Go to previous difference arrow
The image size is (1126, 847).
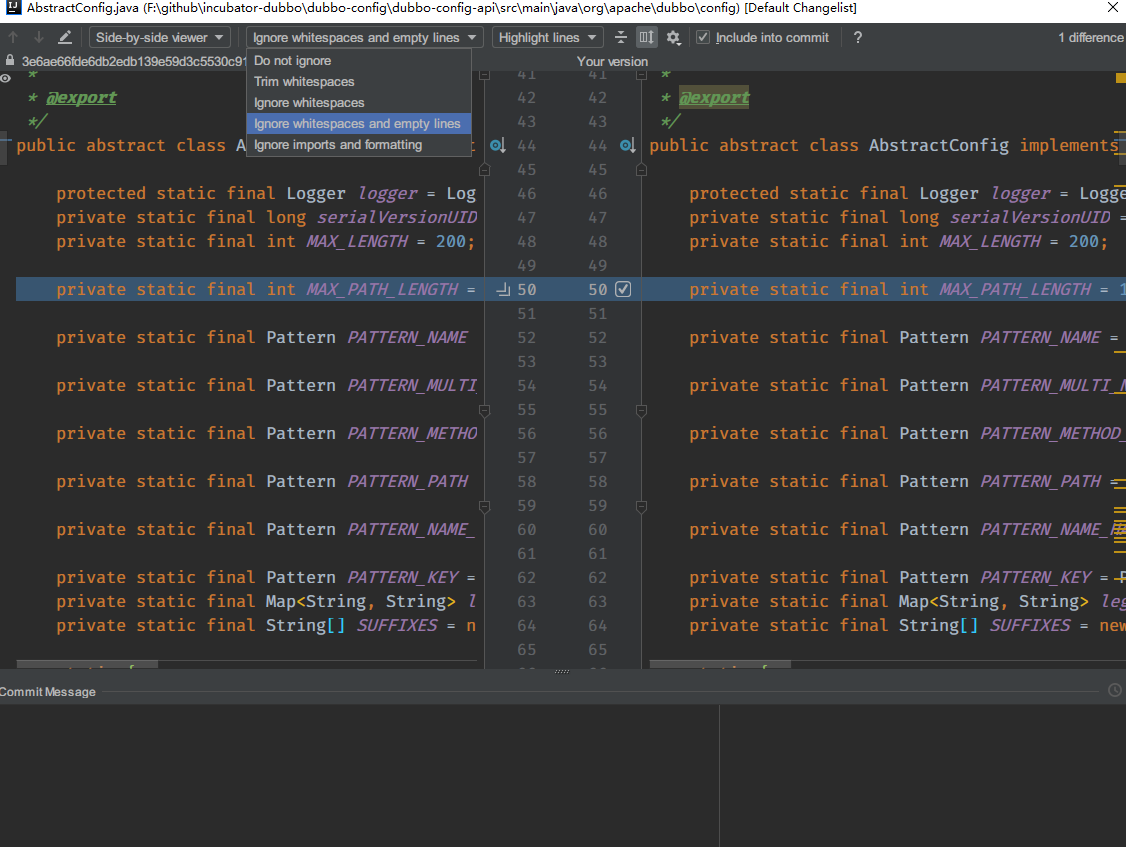pyautogui.click(x=13, y=37)
